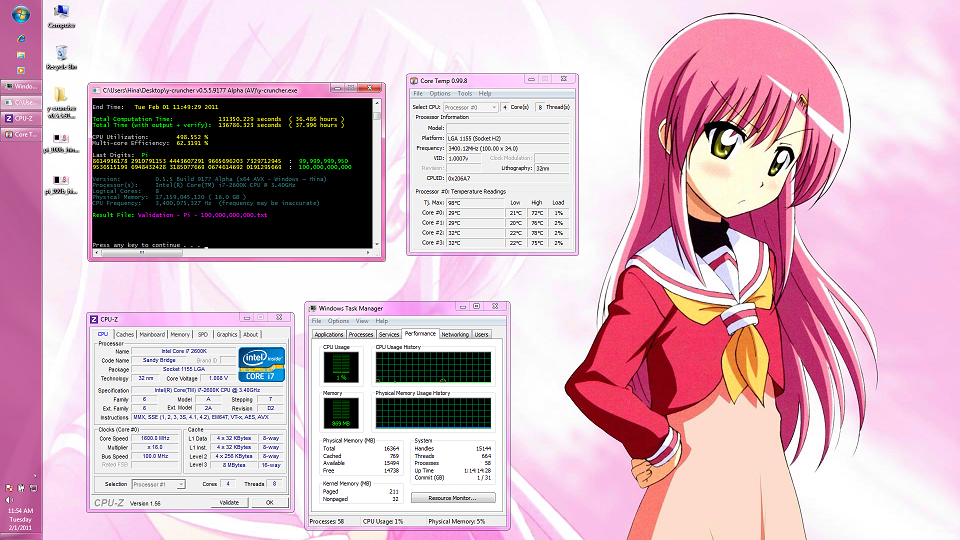The height and width of the screenshot is (540, 960).
Task: Open the View menu in Task Manager
Action: tap(360, 321)
